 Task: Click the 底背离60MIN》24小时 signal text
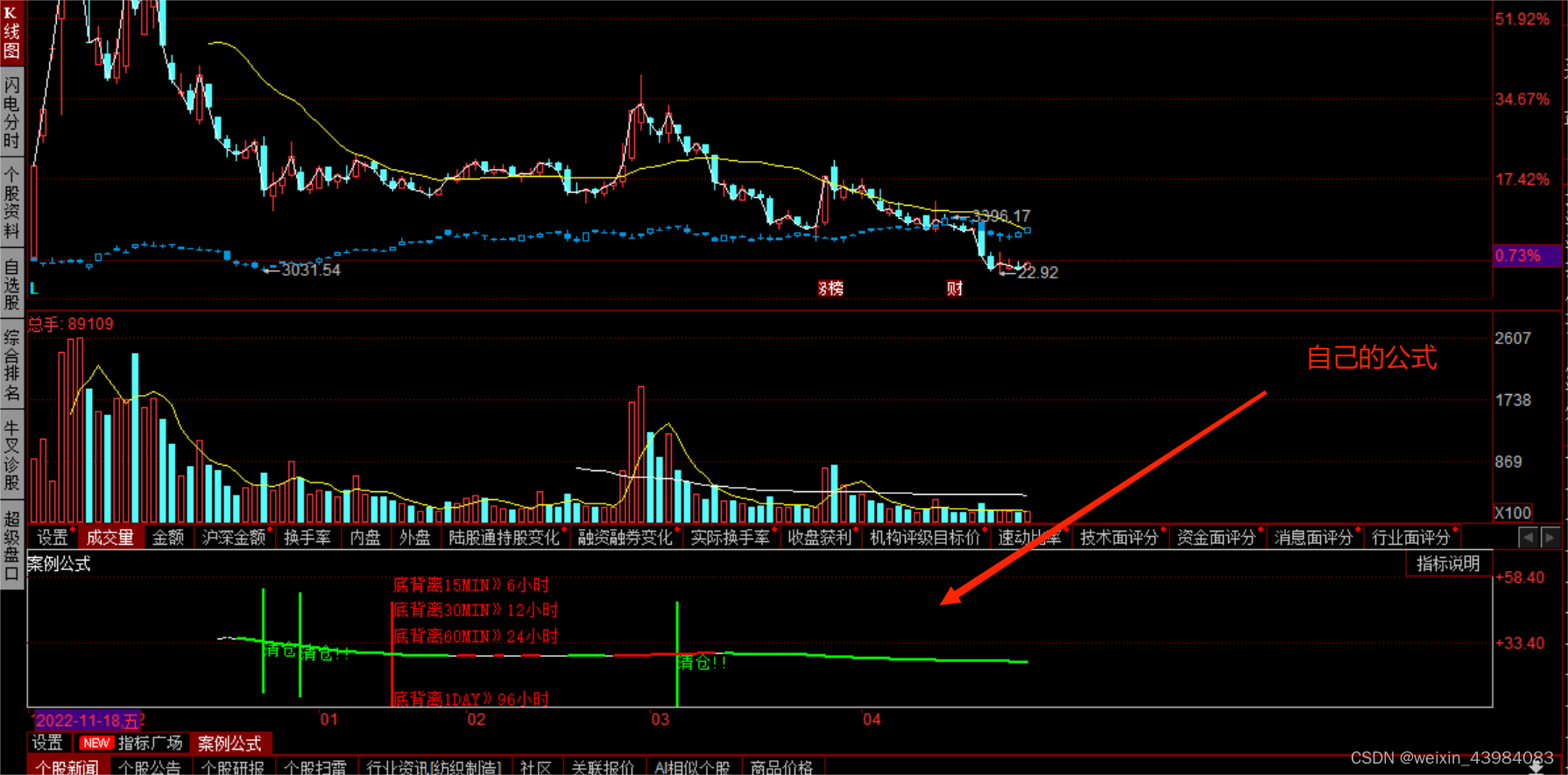pos(476,637)
